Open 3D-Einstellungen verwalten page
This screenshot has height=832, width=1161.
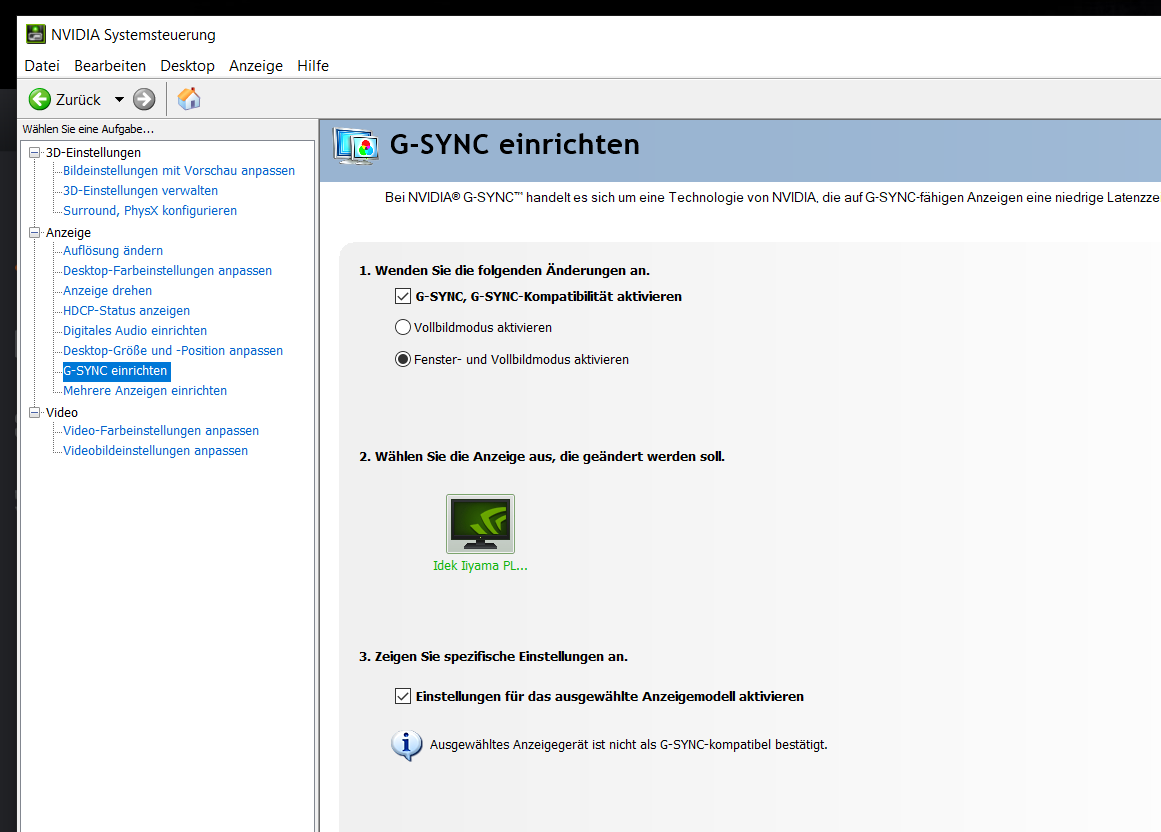click(x=140, y=191)
